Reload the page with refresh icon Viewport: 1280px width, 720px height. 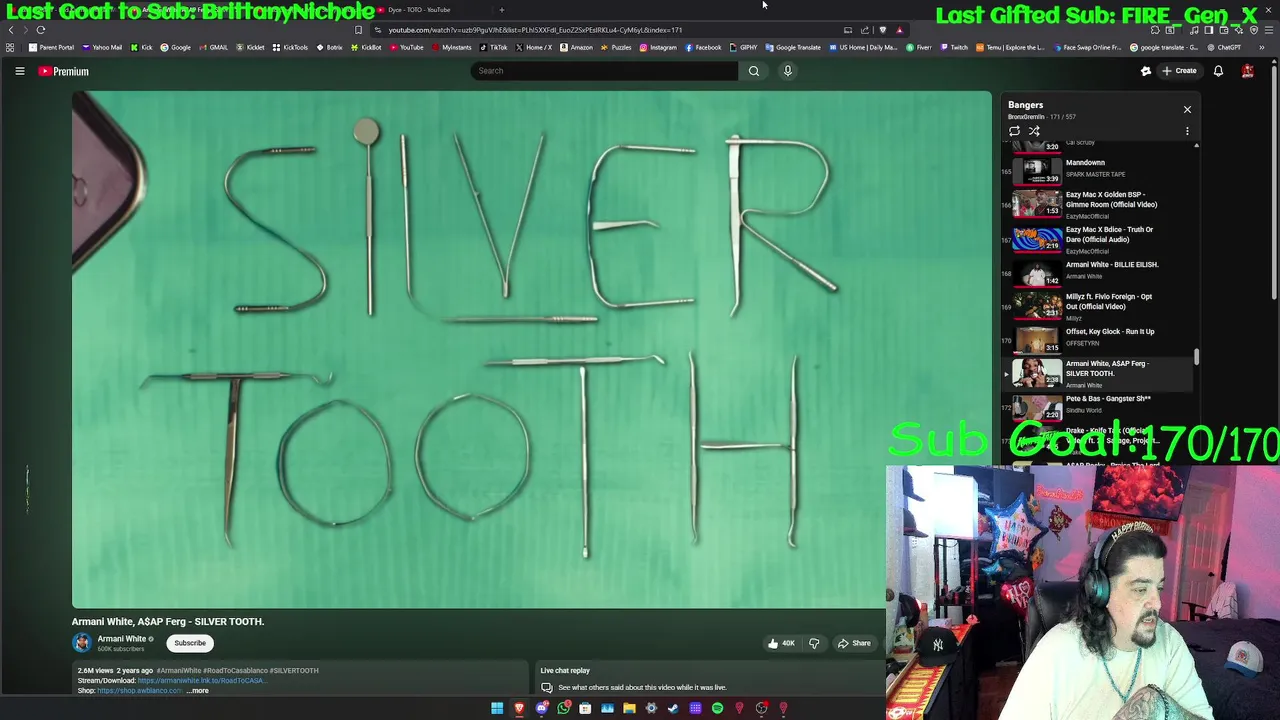tap(41, 30)
